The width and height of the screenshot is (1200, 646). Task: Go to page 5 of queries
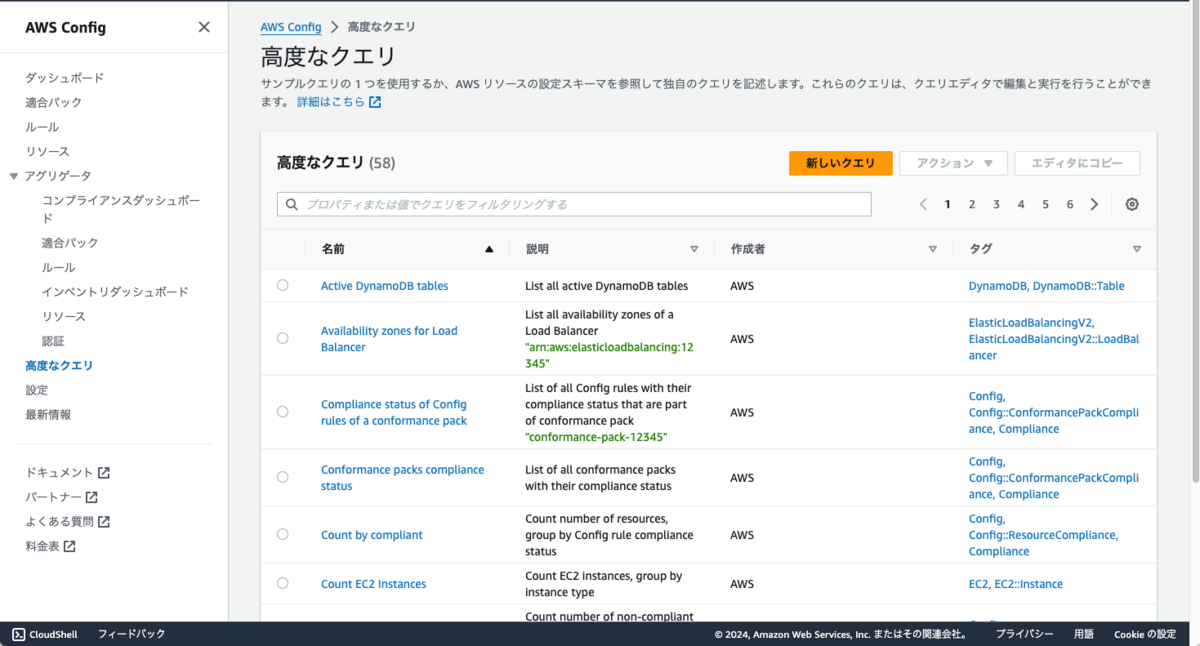1045,204
